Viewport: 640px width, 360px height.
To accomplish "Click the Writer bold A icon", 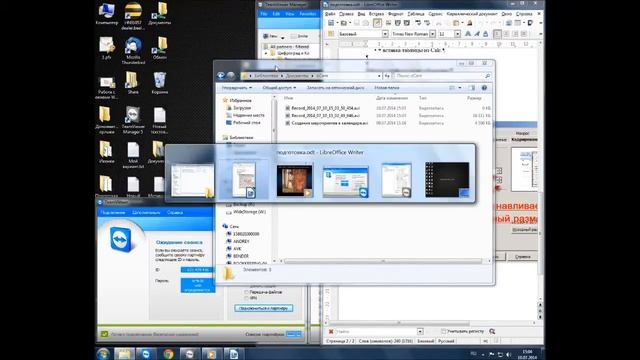I will click(x=468, y=34).
